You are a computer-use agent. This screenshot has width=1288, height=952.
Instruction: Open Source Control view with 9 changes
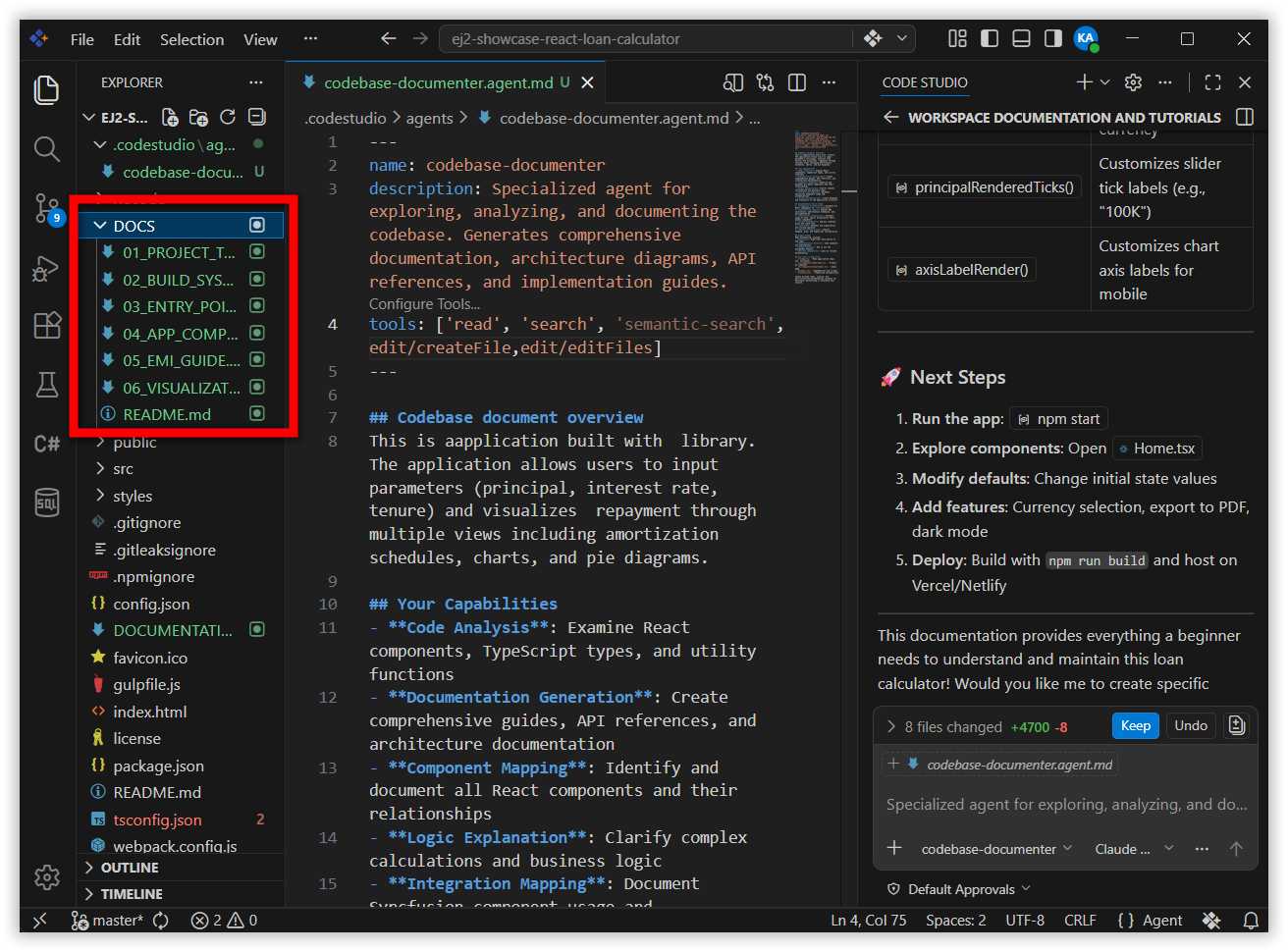46,208
